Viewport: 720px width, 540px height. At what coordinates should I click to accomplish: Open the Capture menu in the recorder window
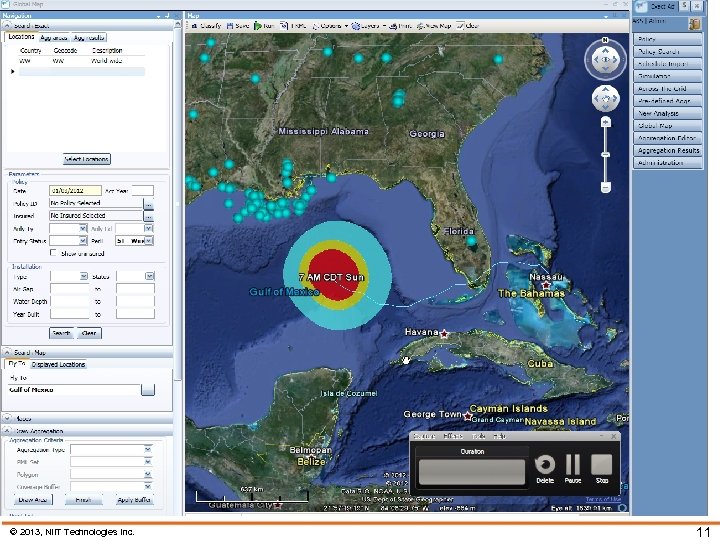click(x=424, y=436)
